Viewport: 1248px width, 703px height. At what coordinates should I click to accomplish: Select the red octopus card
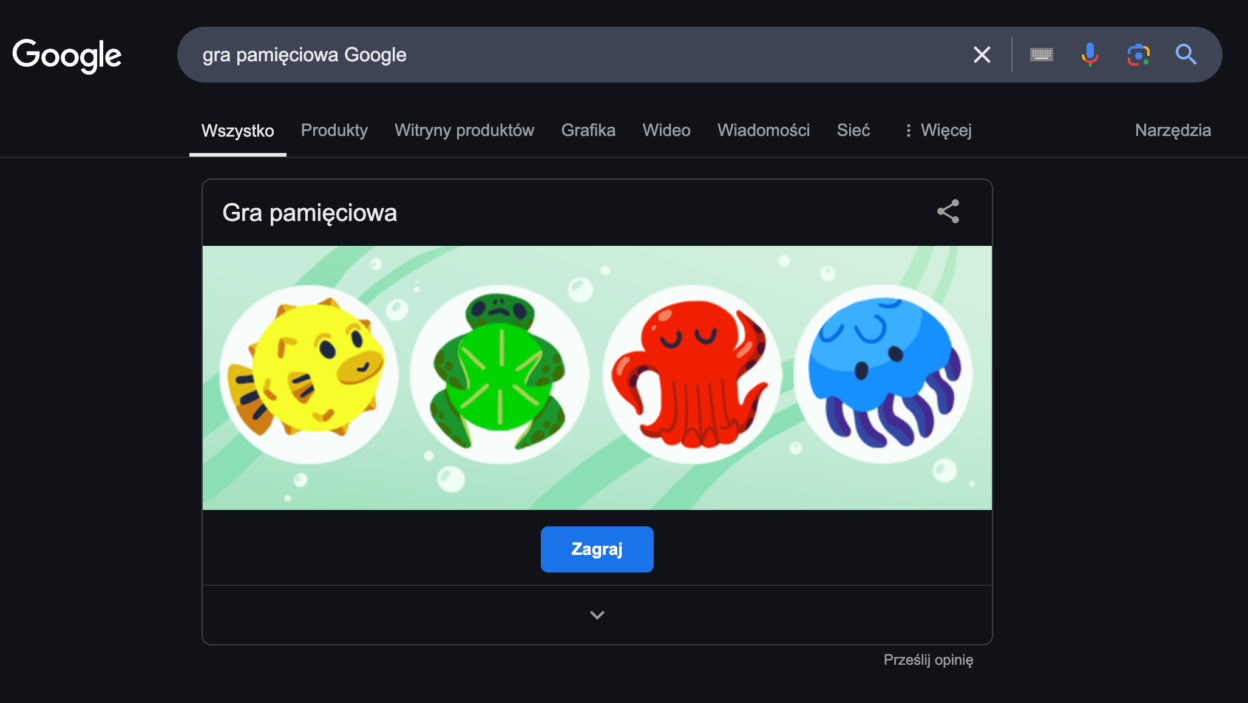tap(693, 375)
